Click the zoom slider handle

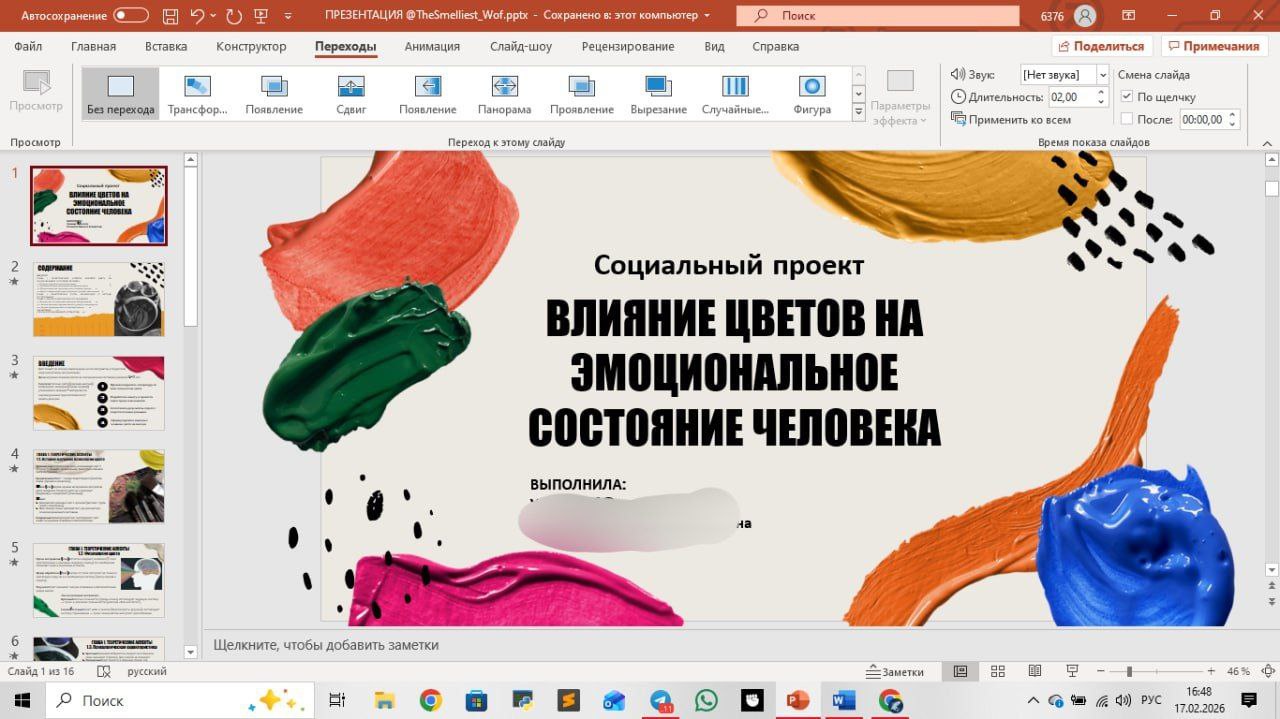click(x=1129, y=671)
